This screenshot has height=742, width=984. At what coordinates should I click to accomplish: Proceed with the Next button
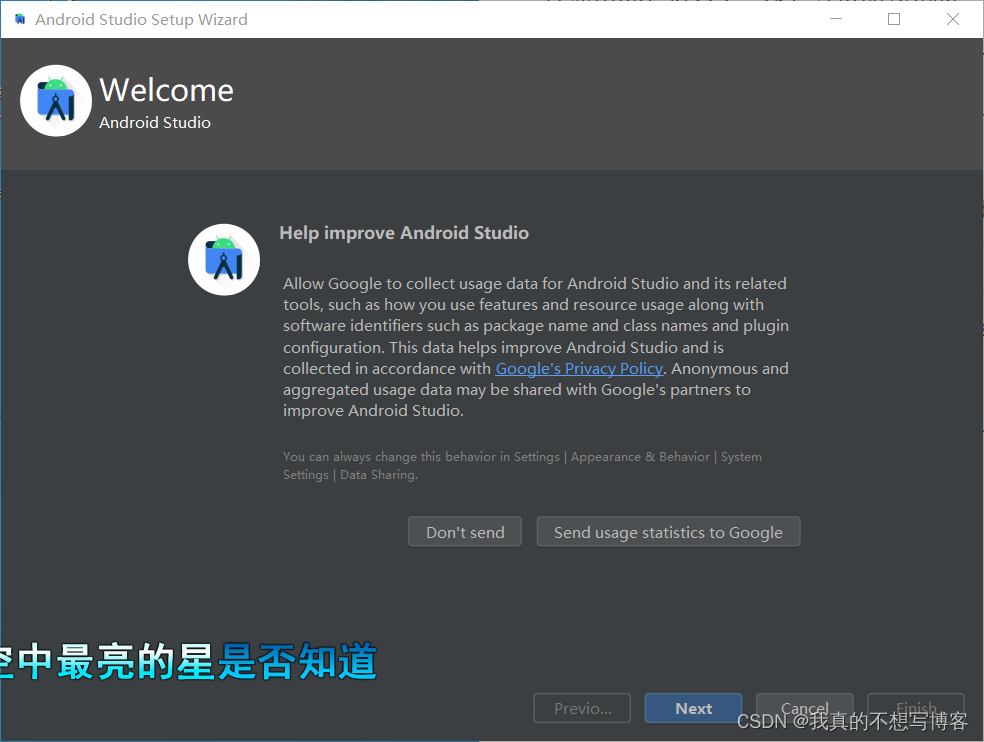click(693, 708)
